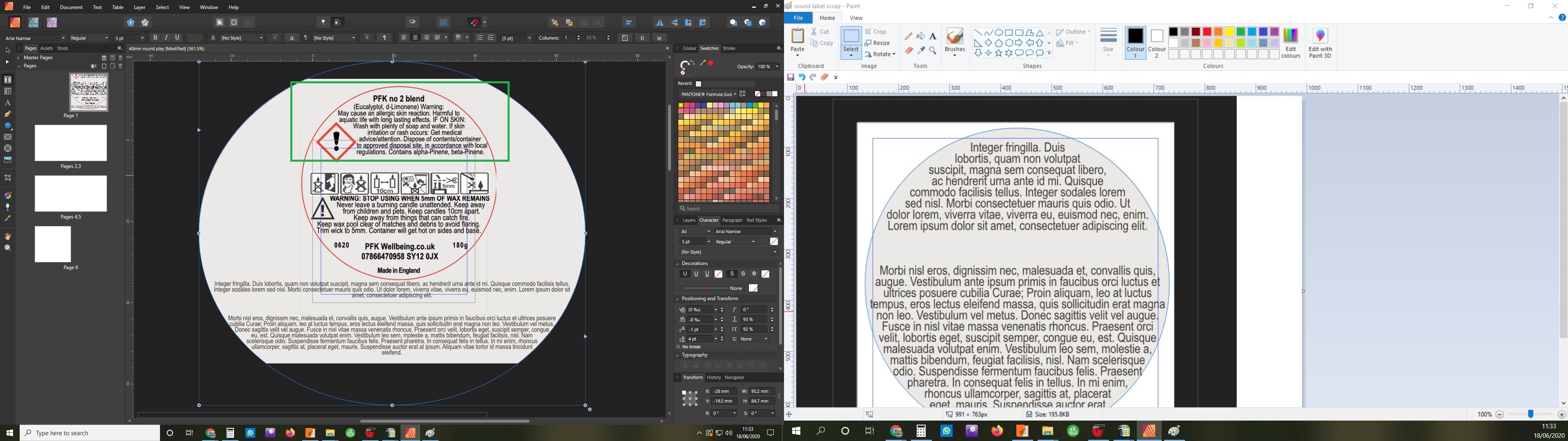
Task: Collapse the Decorations section
Action: pyautogui.click(x=678, y=264)
